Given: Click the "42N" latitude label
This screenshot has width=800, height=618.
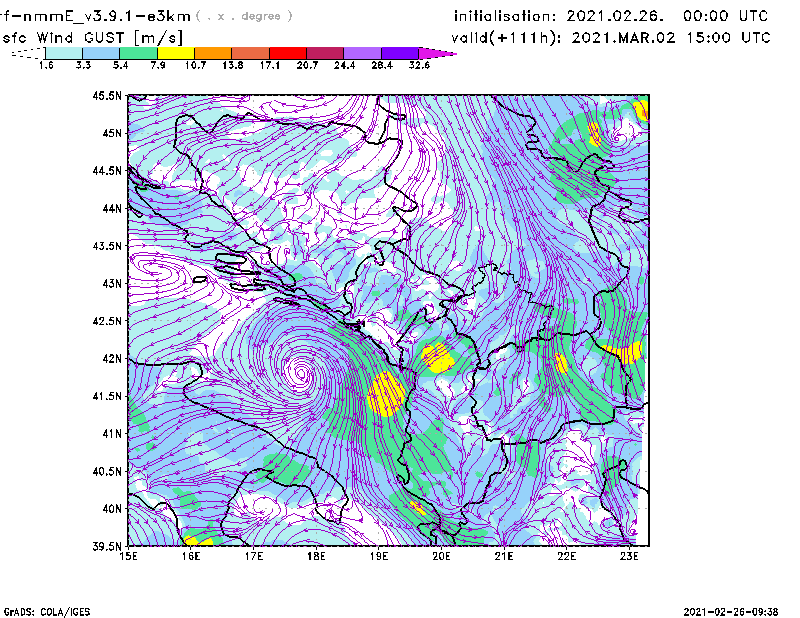Looking at the screenshot, I should [112, 359].
